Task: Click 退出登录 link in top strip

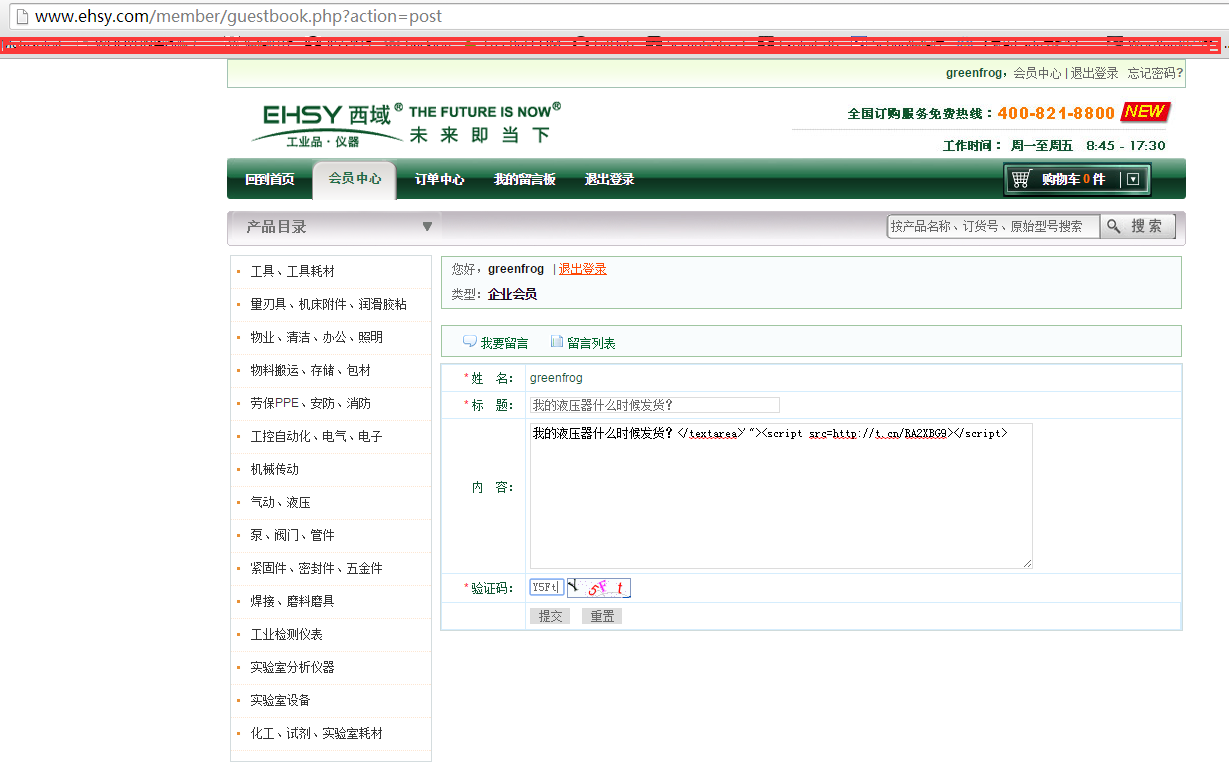Action: pos(1094,73)
